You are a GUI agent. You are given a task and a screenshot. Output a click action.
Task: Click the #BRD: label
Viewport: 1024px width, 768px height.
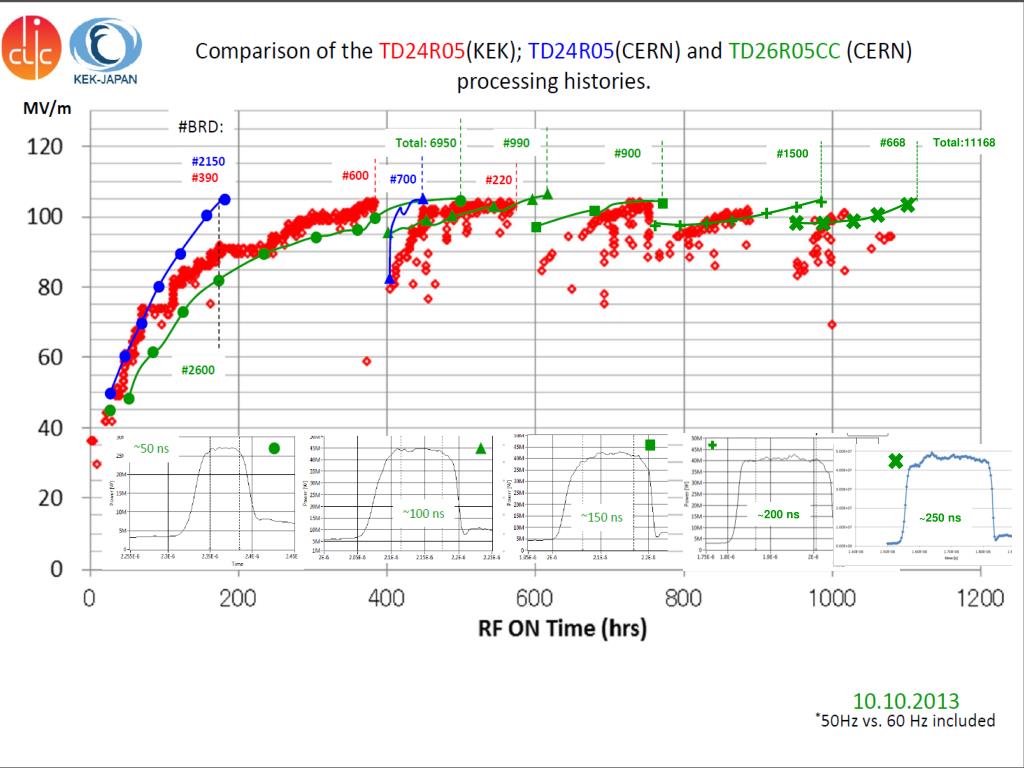[x=200, y=127]
